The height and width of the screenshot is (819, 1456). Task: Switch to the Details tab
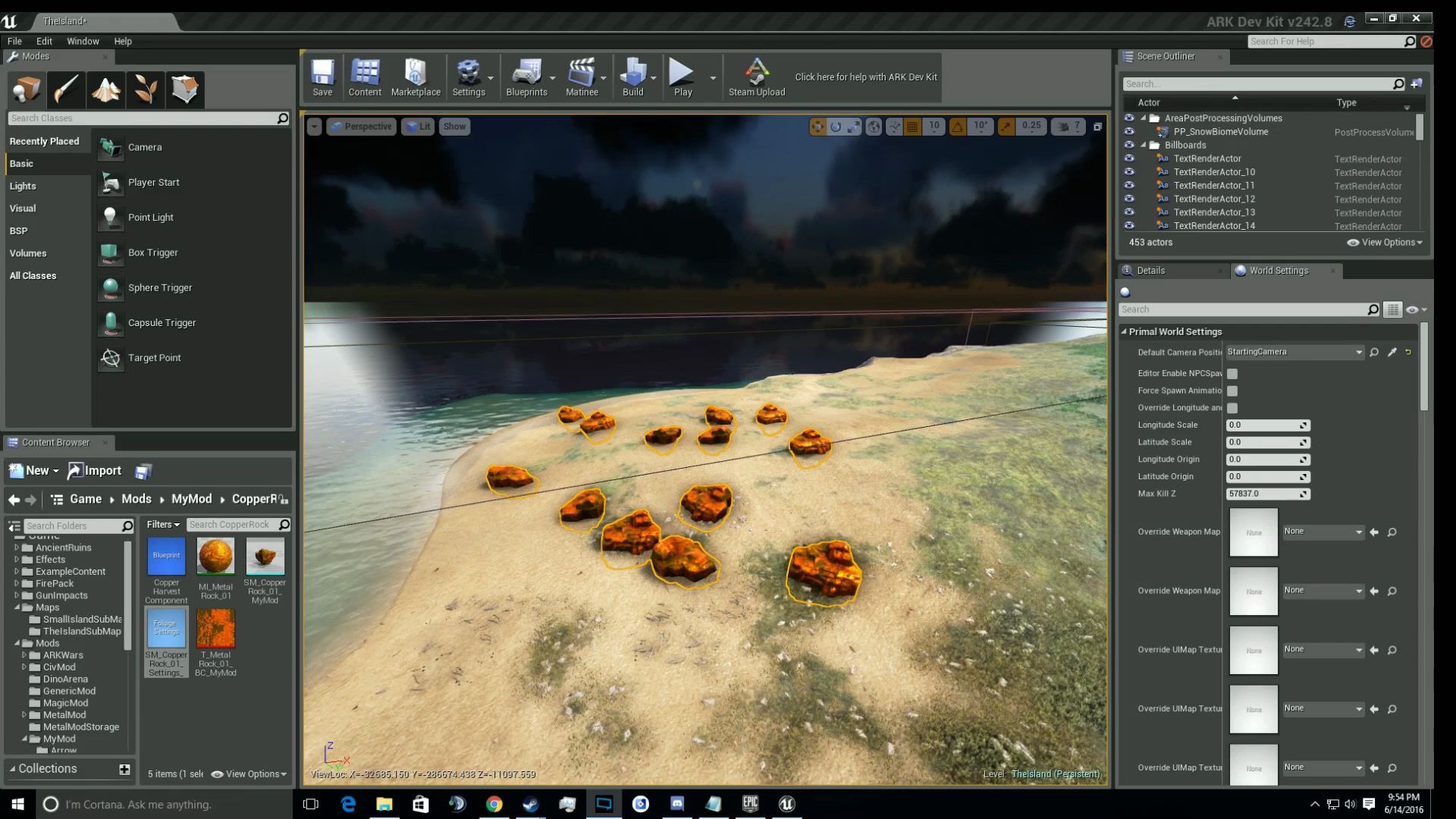[1150, 271]
